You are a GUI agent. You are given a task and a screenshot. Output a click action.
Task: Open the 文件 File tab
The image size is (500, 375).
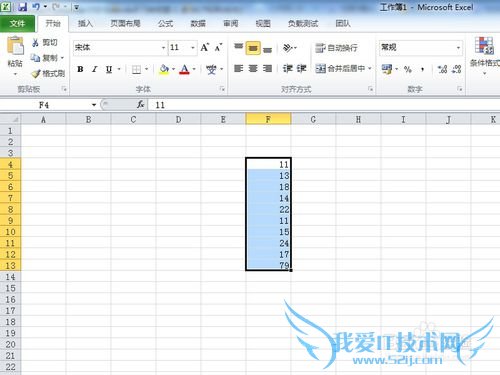17,23
